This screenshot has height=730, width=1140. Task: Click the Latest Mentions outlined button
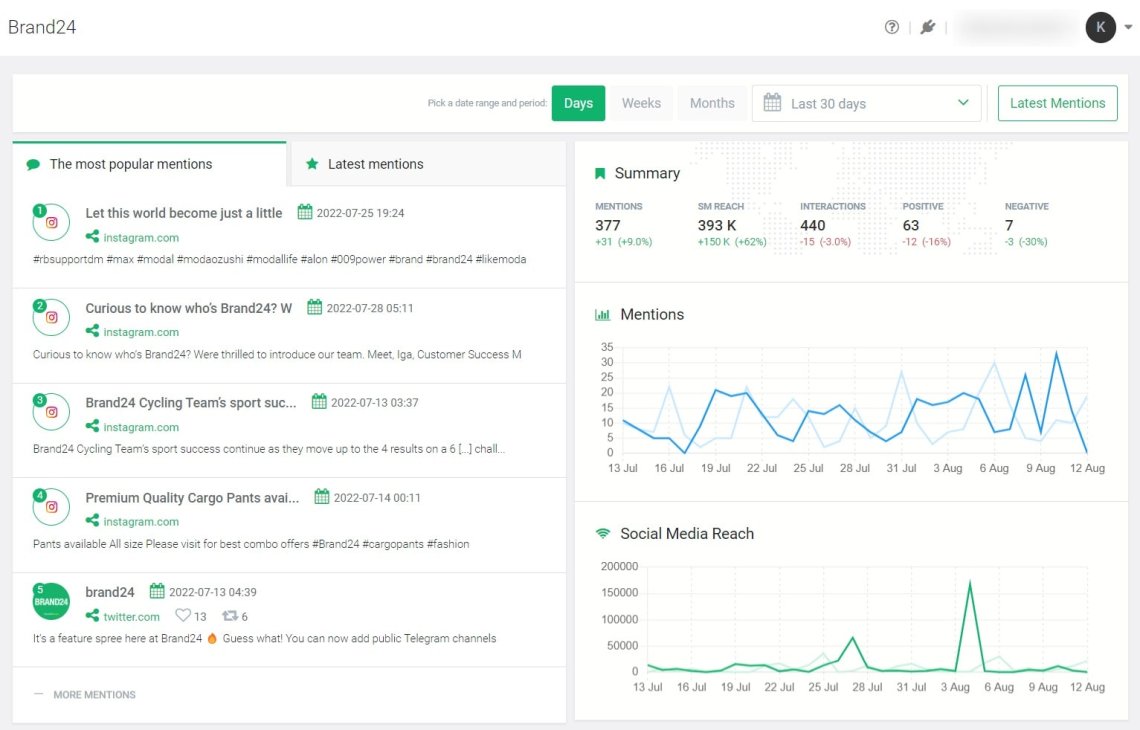click(1057, 103)
